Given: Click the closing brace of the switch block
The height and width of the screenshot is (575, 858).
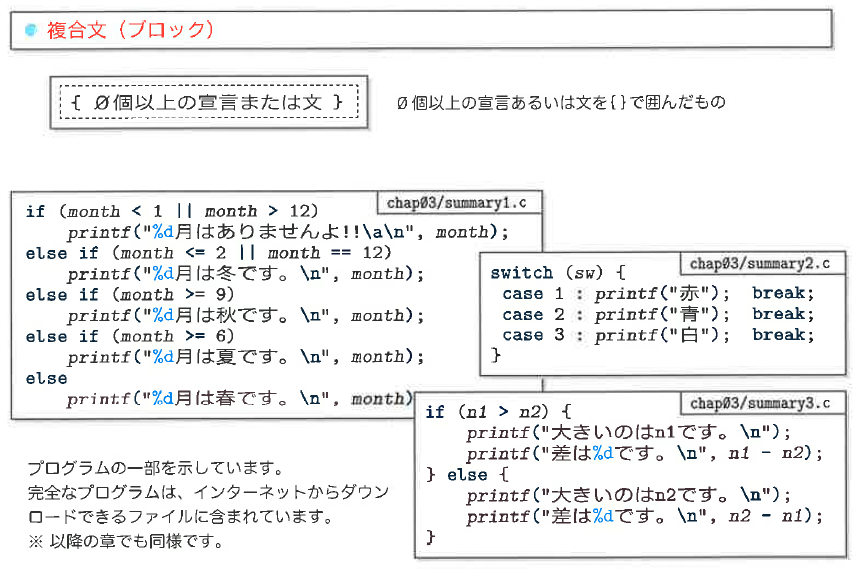Looking at the screenshot, I should [496, 356].
